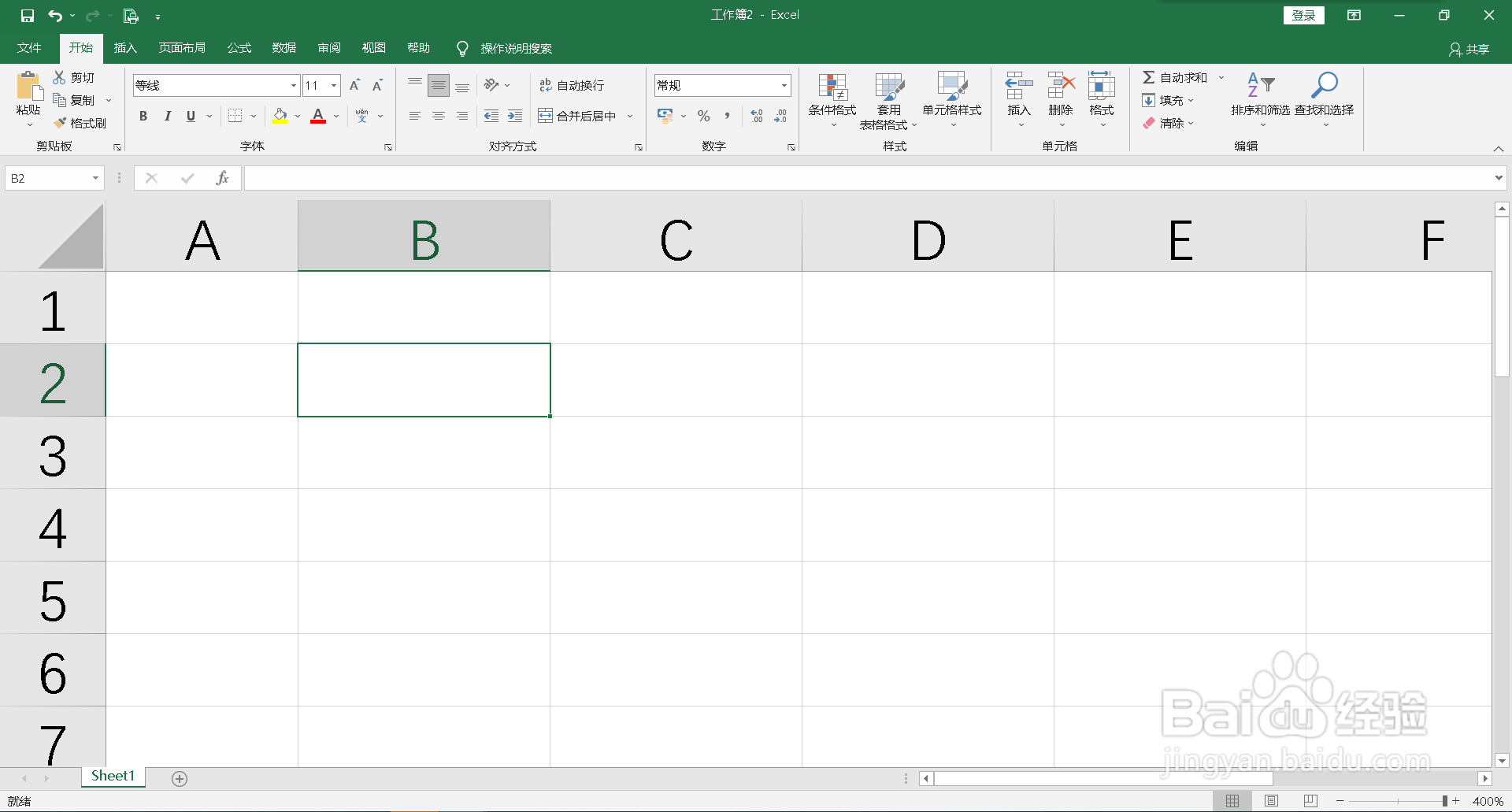Image resolution: width=1512 pixels, height=812 pixels.
Task: Expand the formula bar
Action: [x=1499, y=178]
